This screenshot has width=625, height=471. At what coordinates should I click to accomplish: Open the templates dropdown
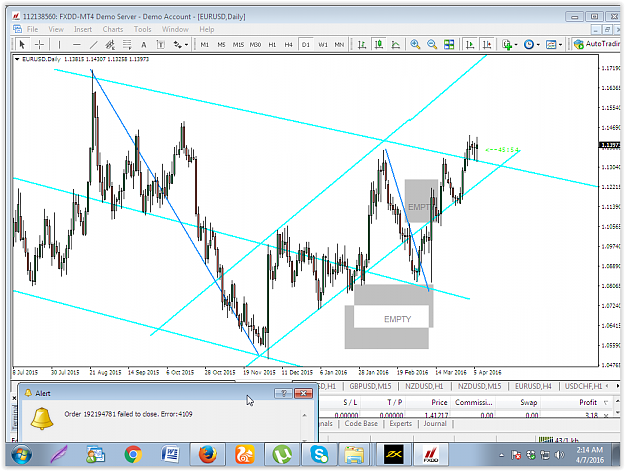(554, 45)
